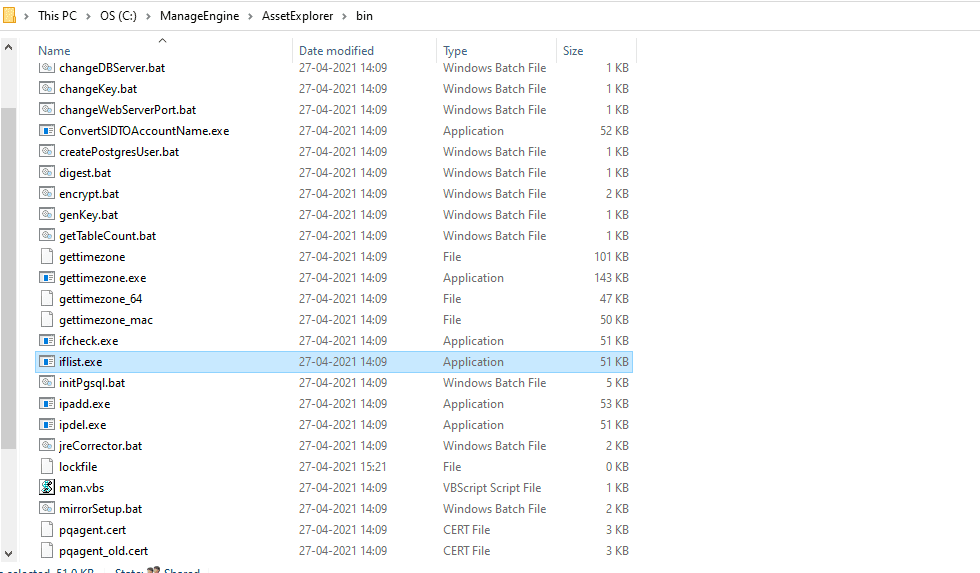980x573 pixels.
Task: Click the gettimezone.exe application icon
Action: point(47,277)
